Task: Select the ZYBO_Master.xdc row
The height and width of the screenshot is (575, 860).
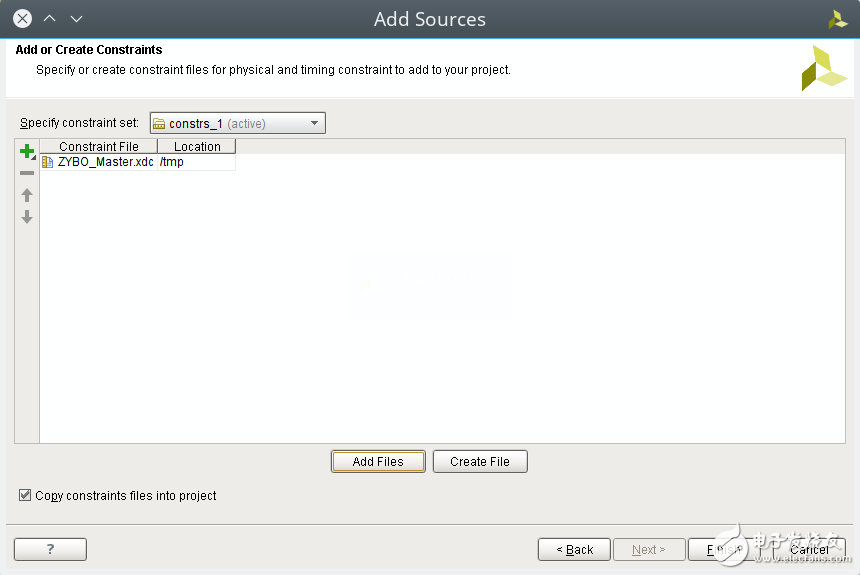Action: pos(106,162)
